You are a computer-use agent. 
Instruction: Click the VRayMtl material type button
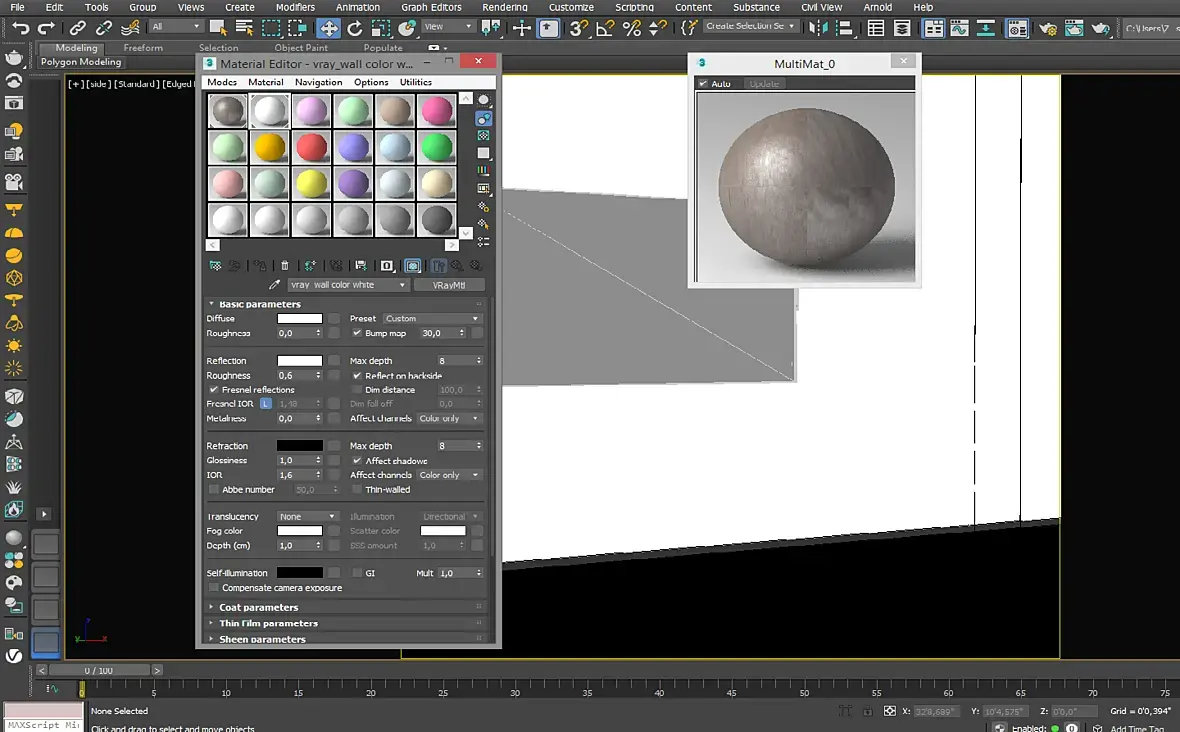449,285
